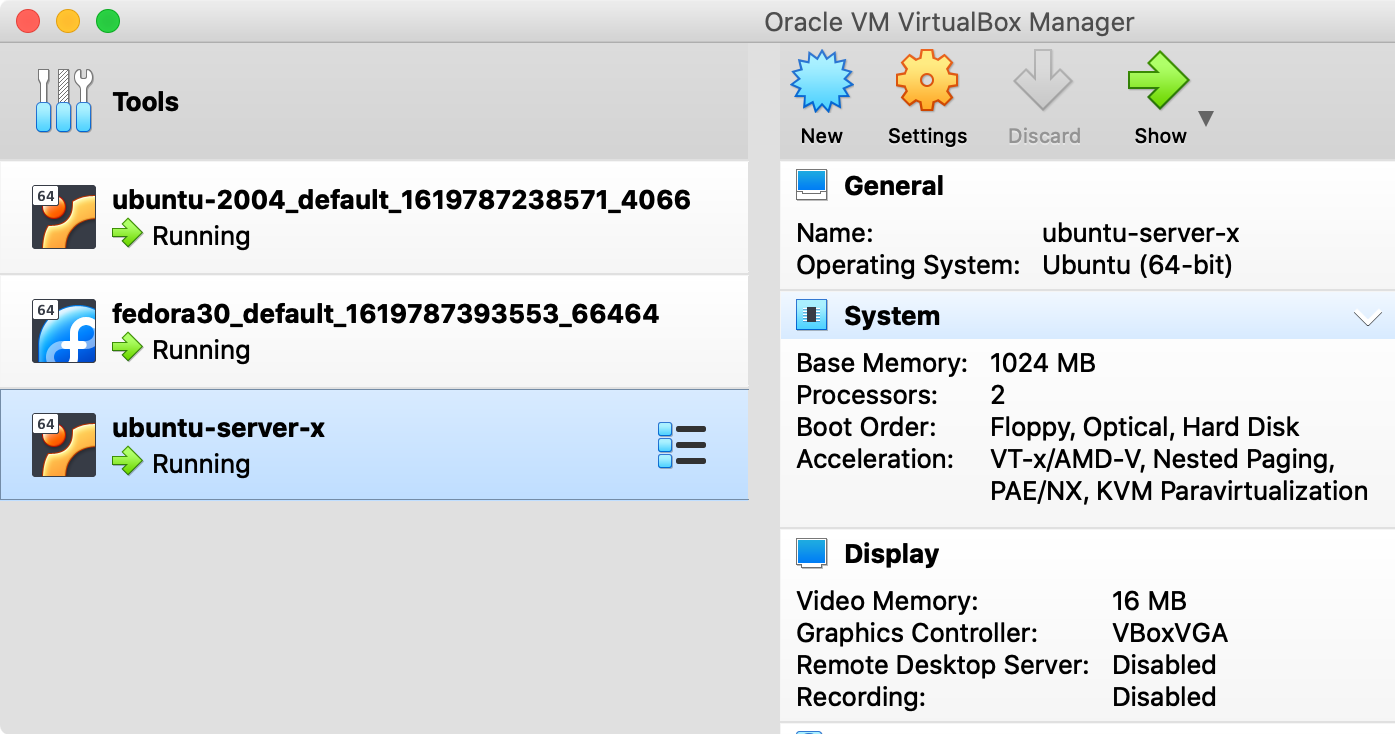This screenshot has width=1395, height=734.
Task: Click the green Show arrow icon
Action: 1157,81
